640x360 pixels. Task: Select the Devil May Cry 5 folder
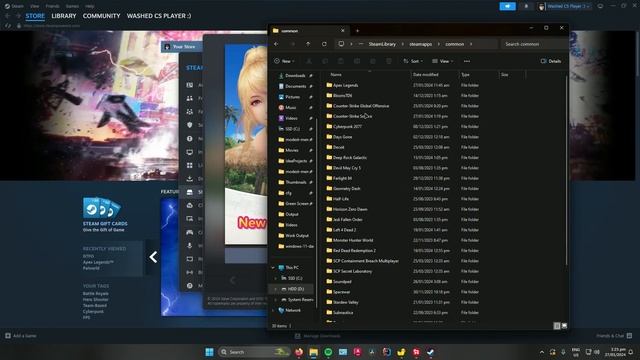point(347,168)
